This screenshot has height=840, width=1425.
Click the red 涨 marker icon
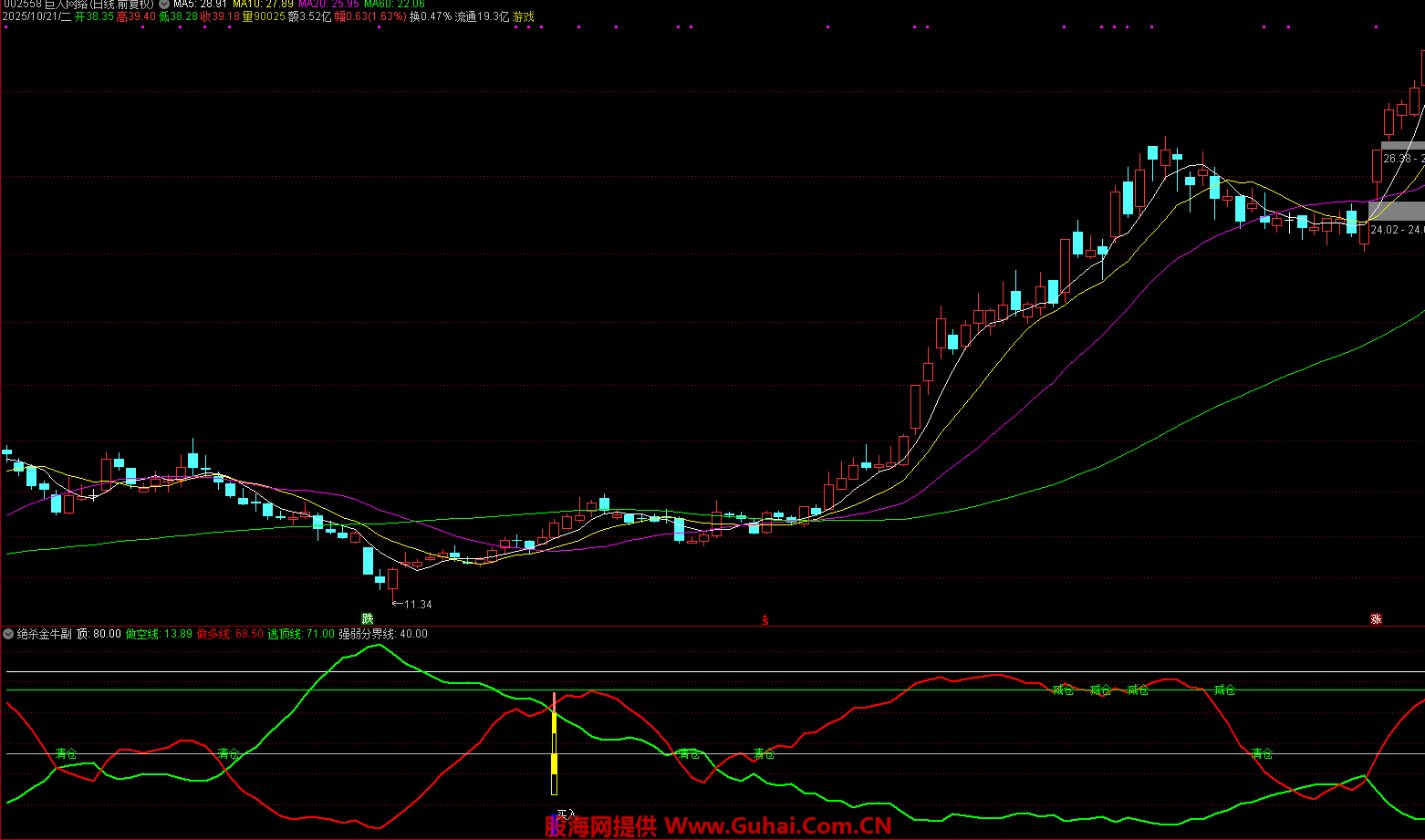[x=1376, y=618]
